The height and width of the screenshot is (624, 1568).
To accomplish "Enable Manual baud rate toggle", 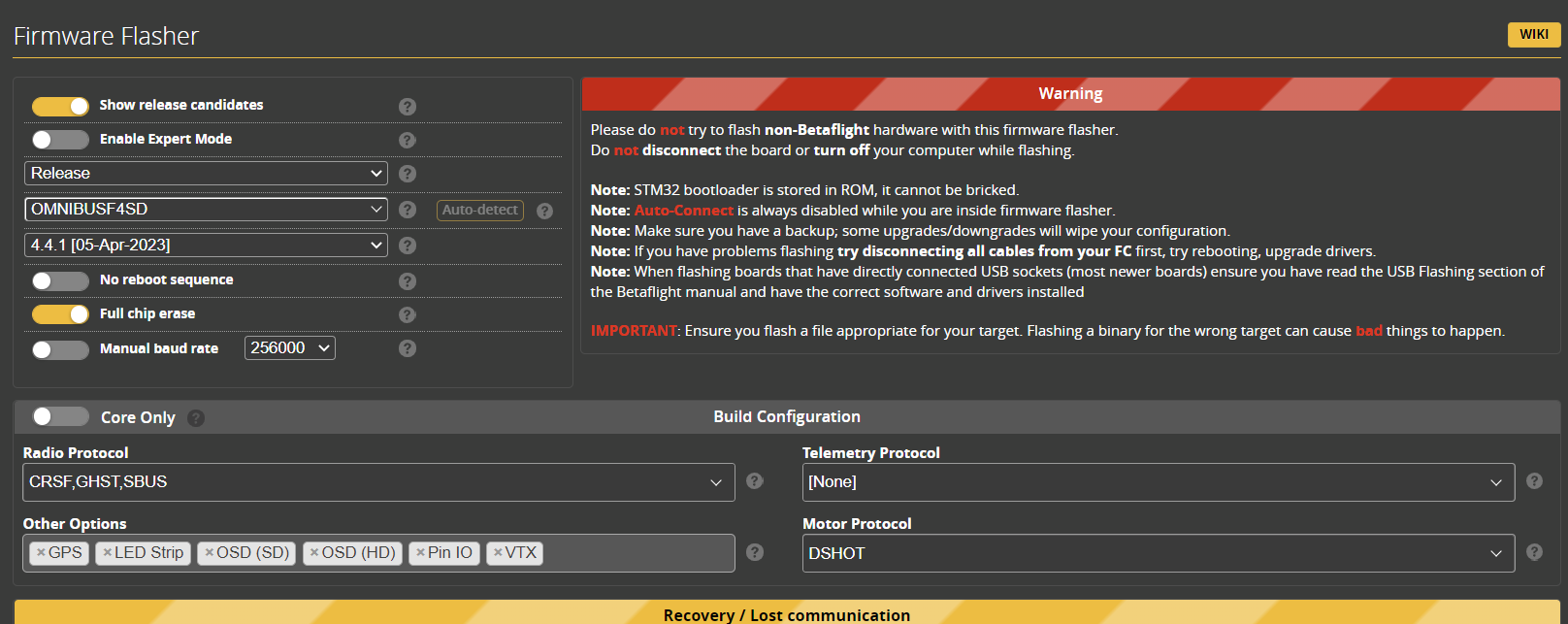I will pyautogui.click(x=60, y=349).
